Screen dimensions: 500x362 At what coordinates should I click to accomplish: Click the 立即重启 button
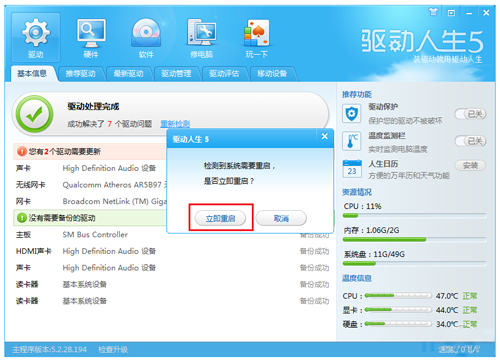tap(220, 219)
